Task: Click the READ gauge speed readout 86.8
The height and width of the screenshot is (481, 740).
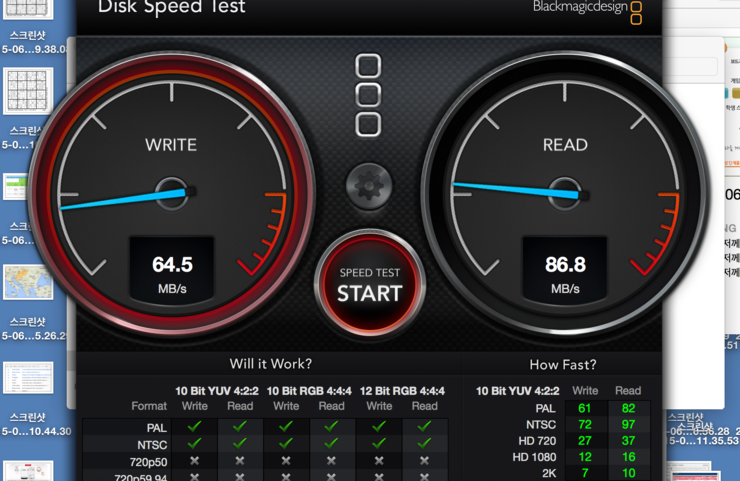Action: 565,265
